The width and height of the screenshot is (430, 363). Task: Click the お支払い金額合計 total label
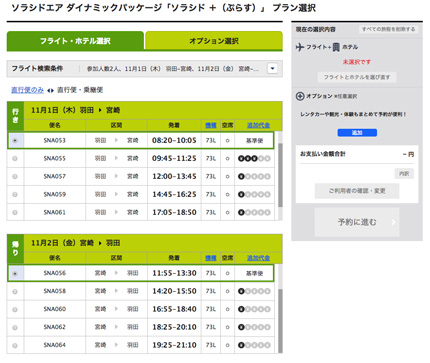pos(323,154)
